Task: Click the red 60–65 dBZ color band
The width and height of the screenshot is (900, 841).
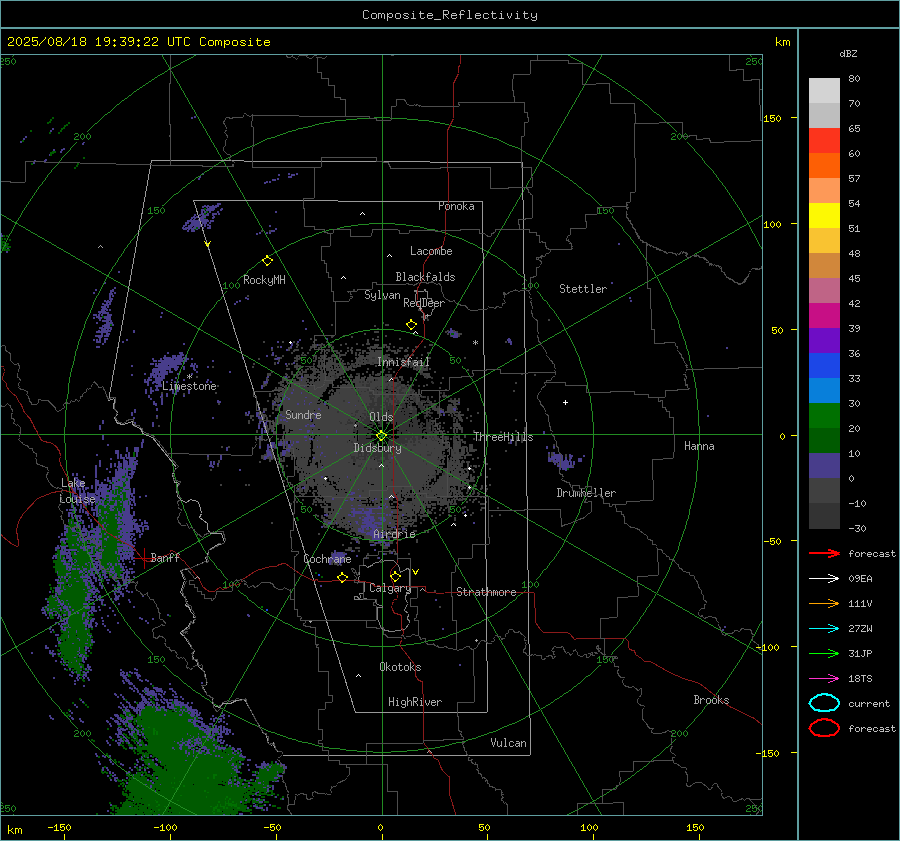Action: pyautogui.click(x=824, y=141)
